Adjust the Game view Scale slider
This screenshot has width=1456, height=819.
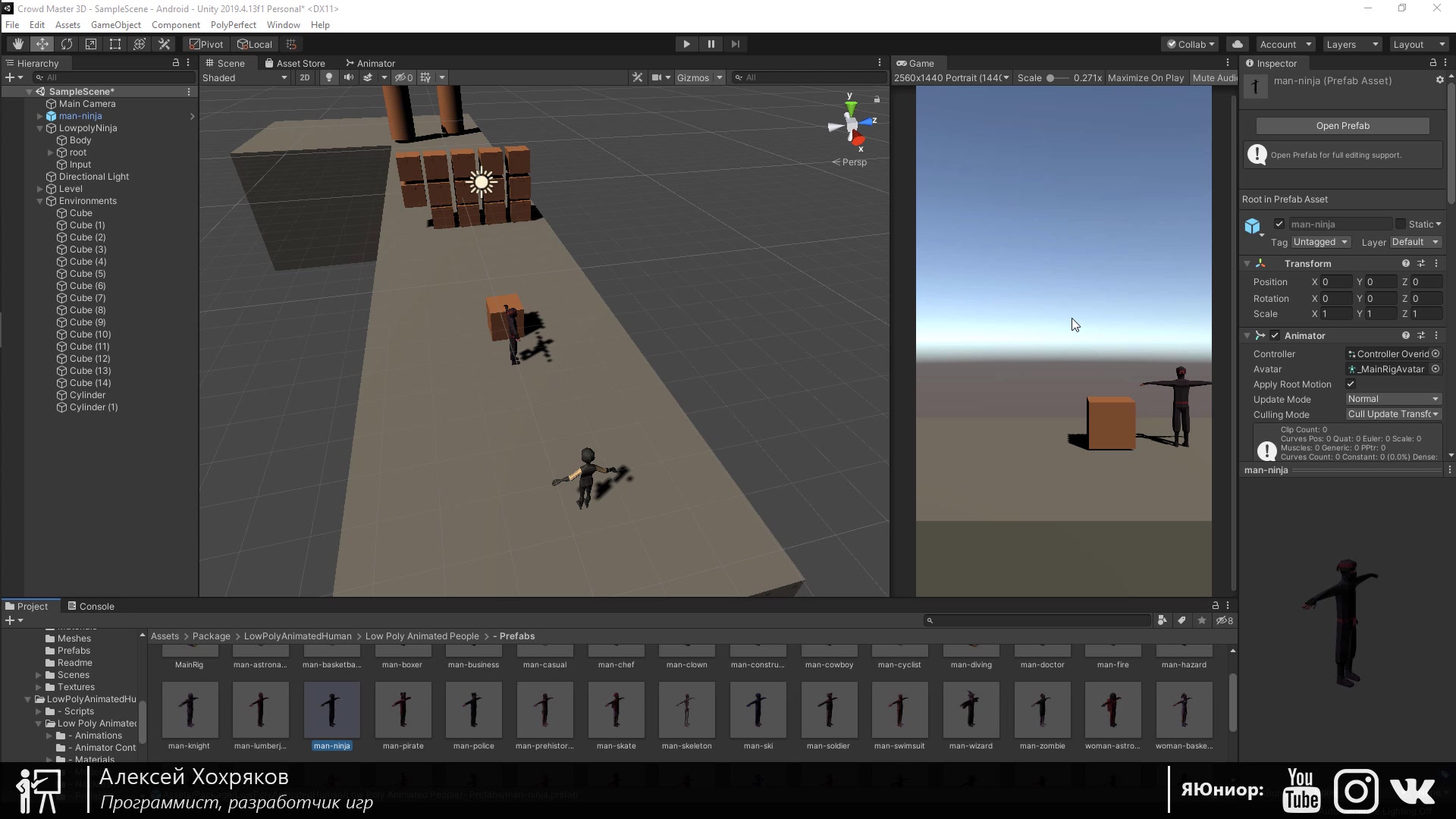point(1057,77)
